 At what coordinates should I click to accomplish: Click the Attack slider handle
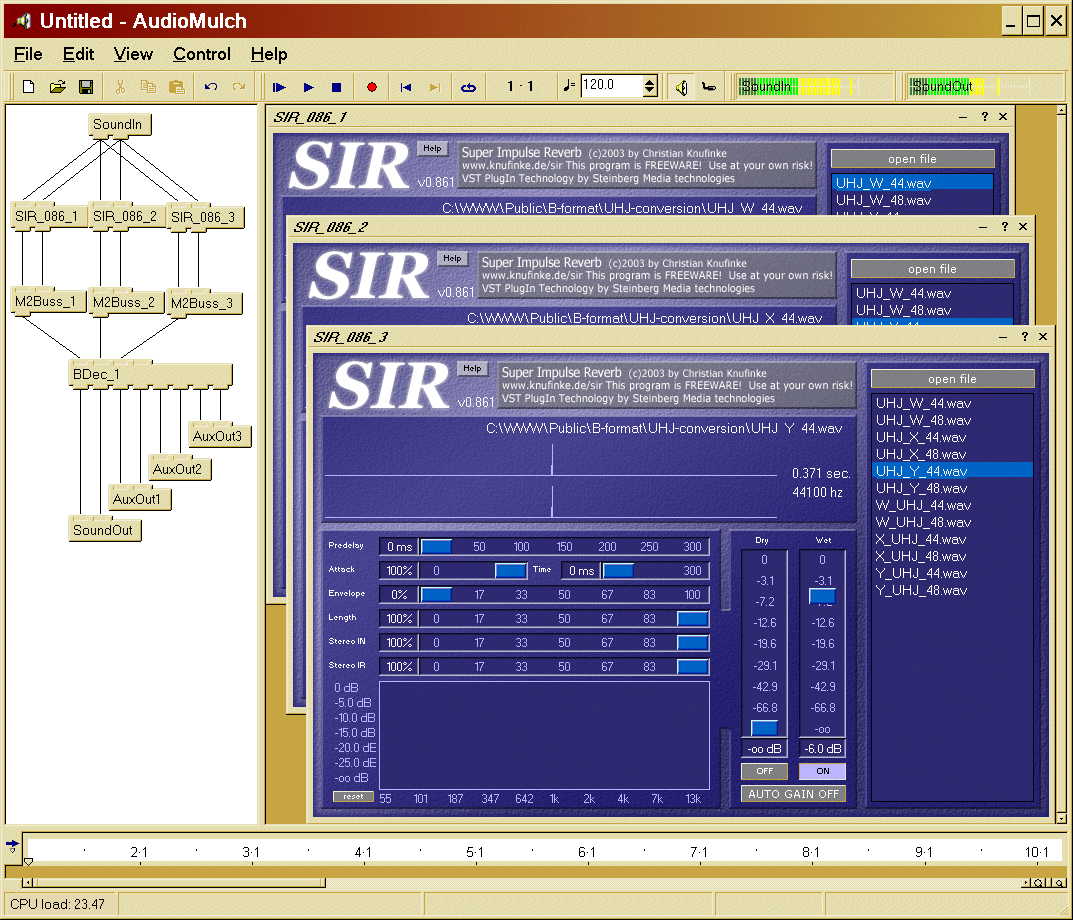click(510, 570)
